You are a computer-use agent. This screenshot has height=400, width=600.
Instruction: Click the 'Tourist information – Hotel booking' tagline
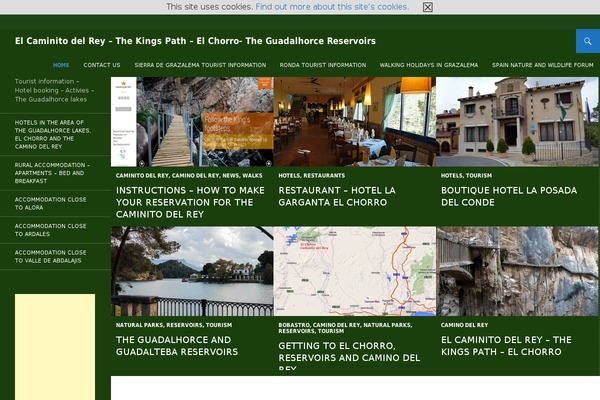point(54,90)
